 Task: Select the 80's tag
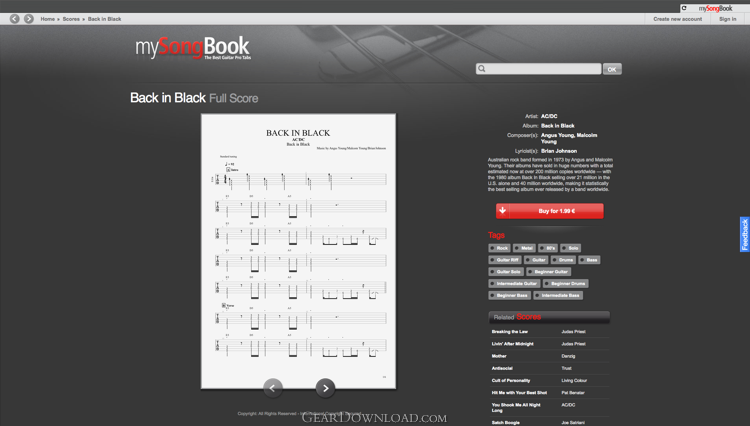tap(548, 248)
